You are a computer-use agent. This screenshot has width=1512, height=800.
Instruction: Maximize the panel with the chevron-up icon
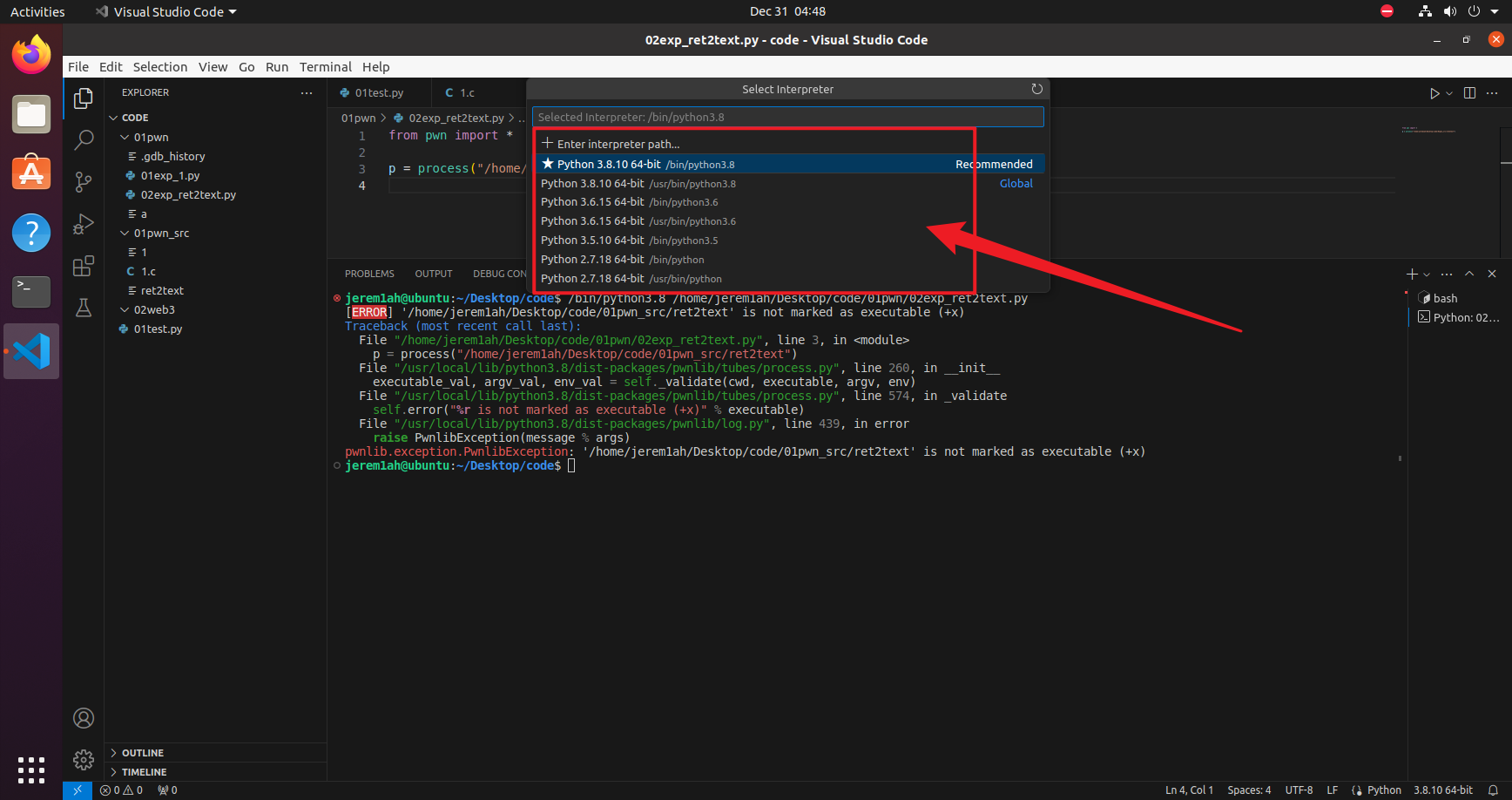1469,274
